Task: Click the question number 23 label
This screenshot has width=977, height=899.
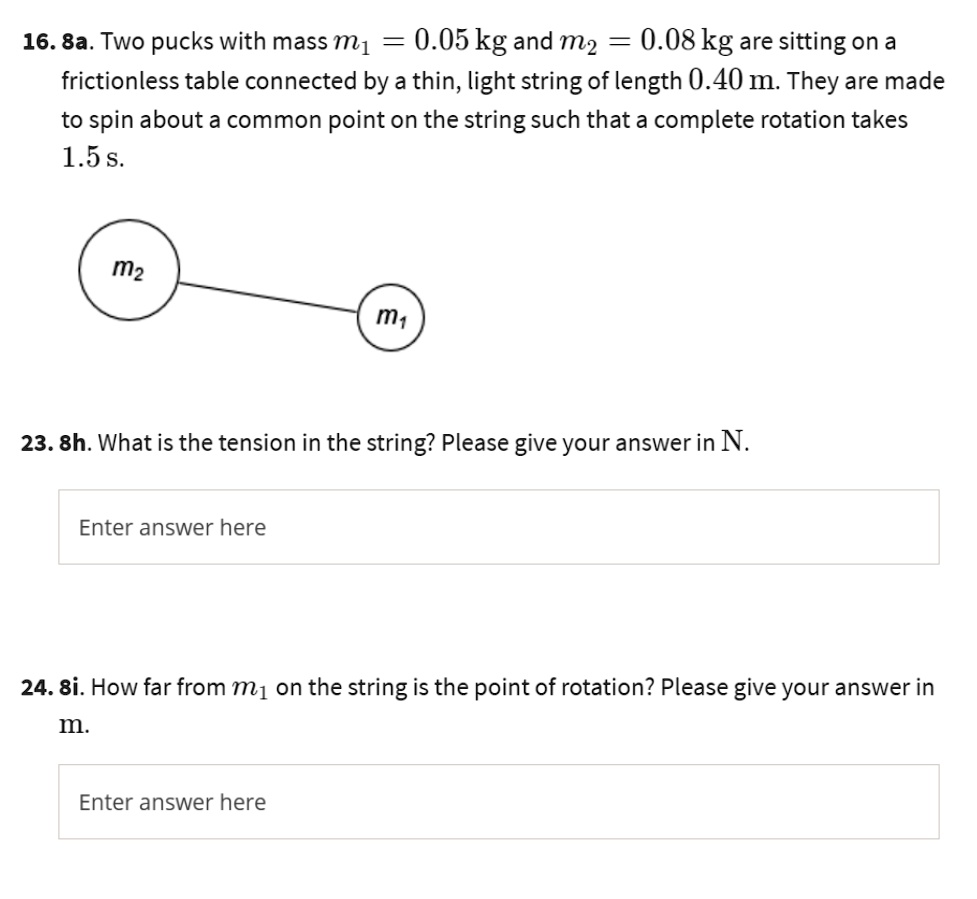Action: coord(36,441)
